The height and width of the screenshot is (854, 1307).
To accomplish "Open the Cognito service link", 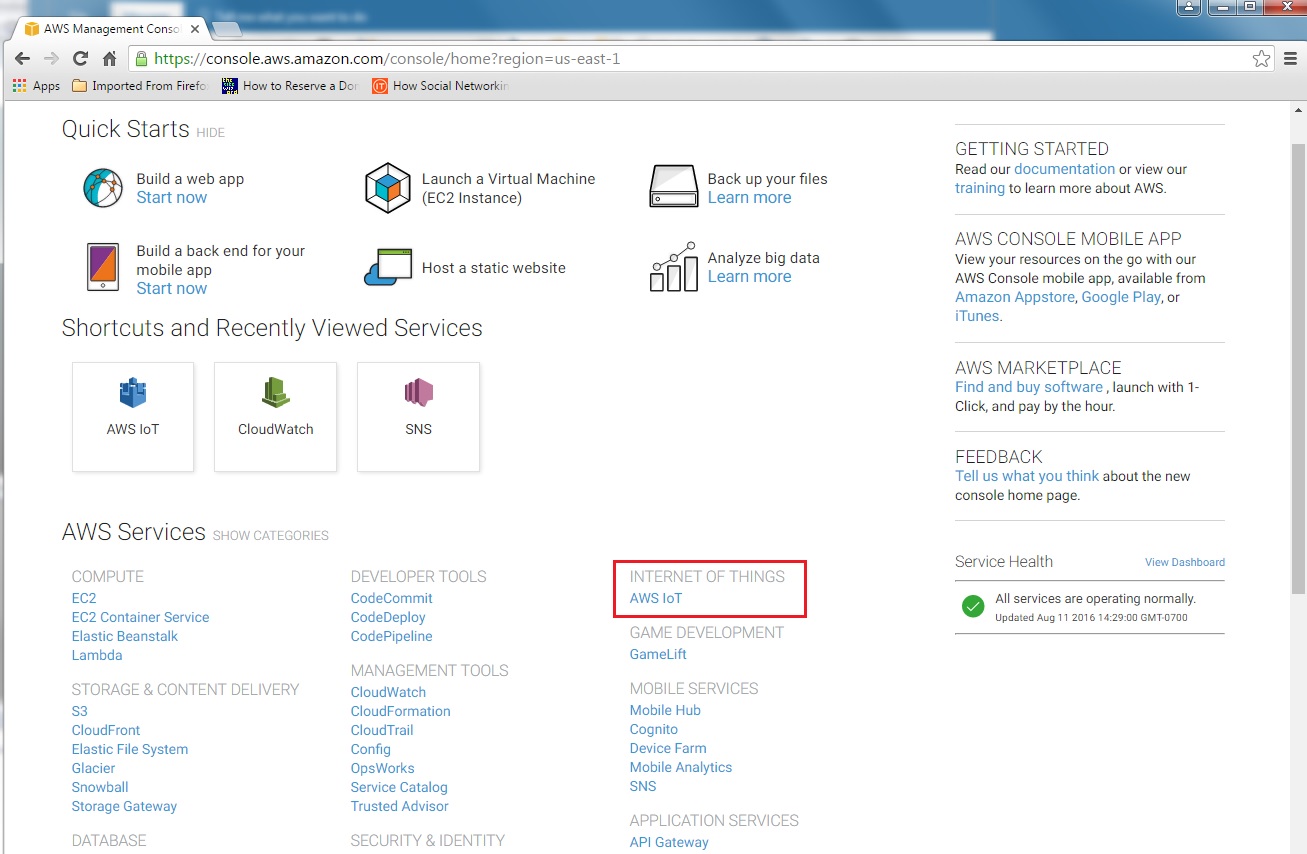I will click(654, 729).
